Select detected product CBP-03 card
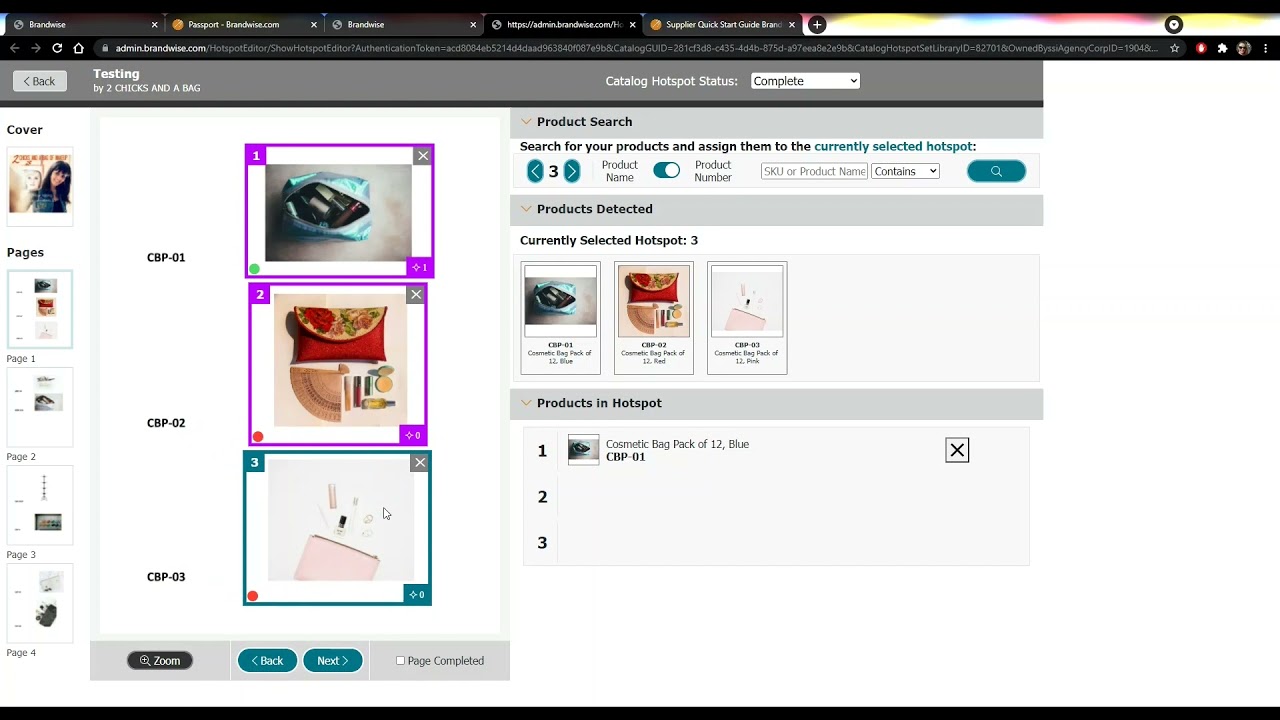The image size is (1280, 720). [x=747, y=318]
